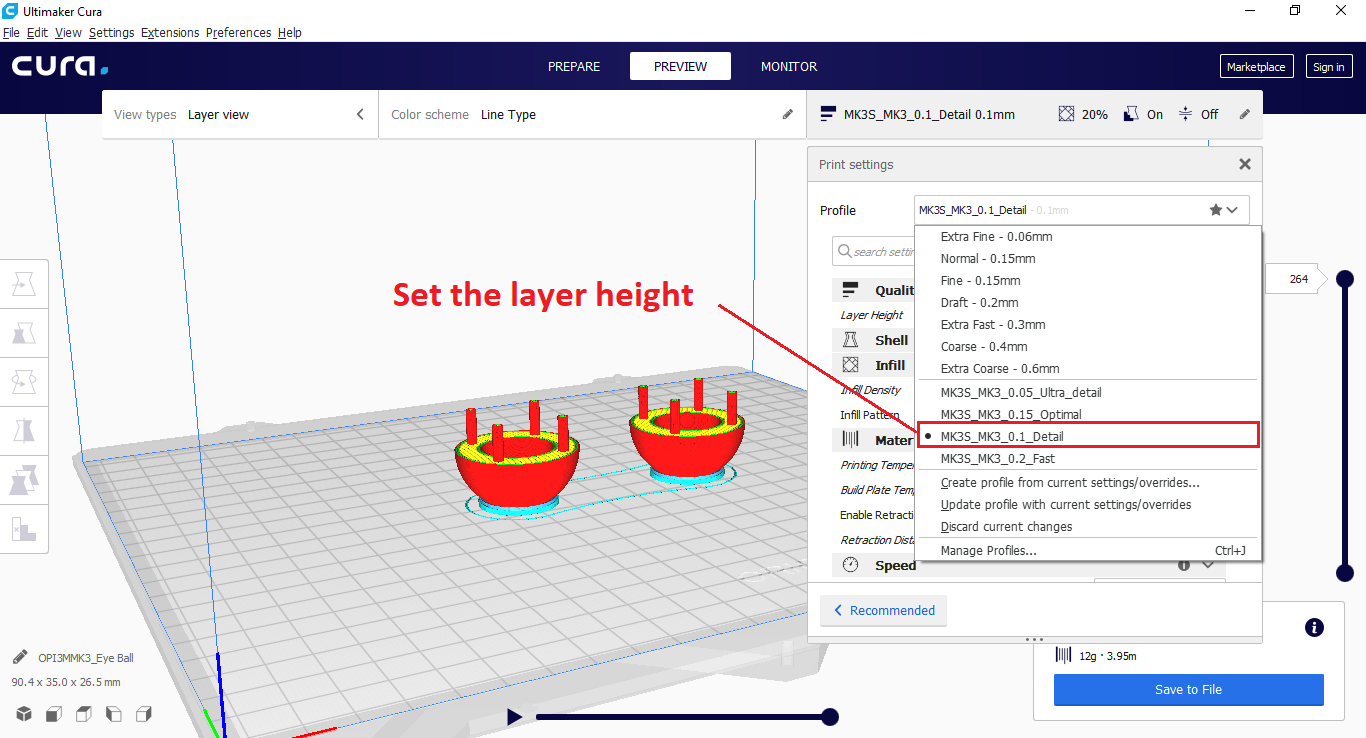
Task: Choose Update profile with current settings/overrides
Action: [x=1089, y=505]
